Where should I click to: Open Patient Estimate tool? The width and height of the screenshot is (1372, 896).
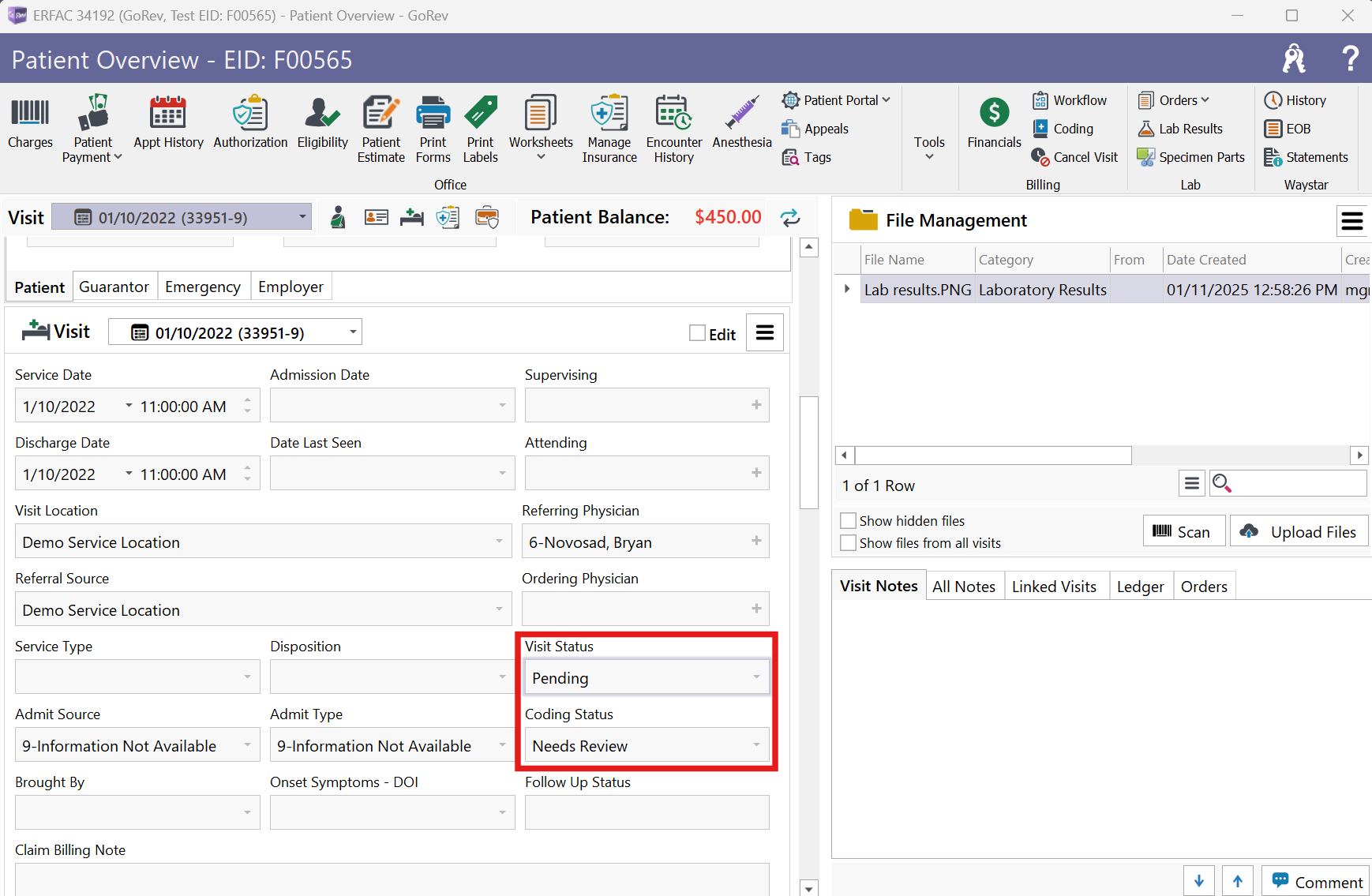380,129
